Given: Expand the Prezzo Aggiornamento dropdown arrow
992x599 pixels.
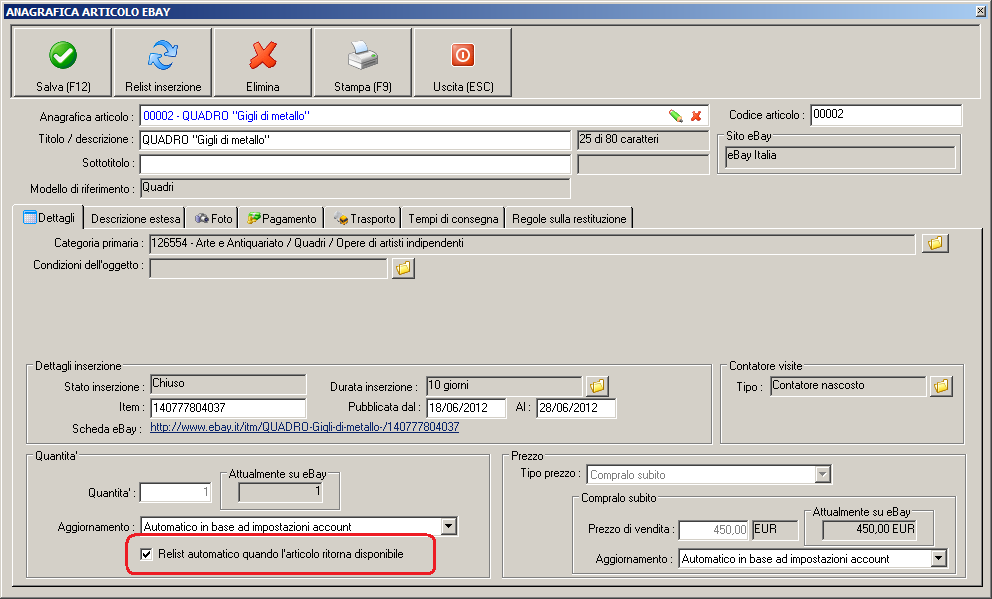Looking at the screenshot, I should 938,559.
